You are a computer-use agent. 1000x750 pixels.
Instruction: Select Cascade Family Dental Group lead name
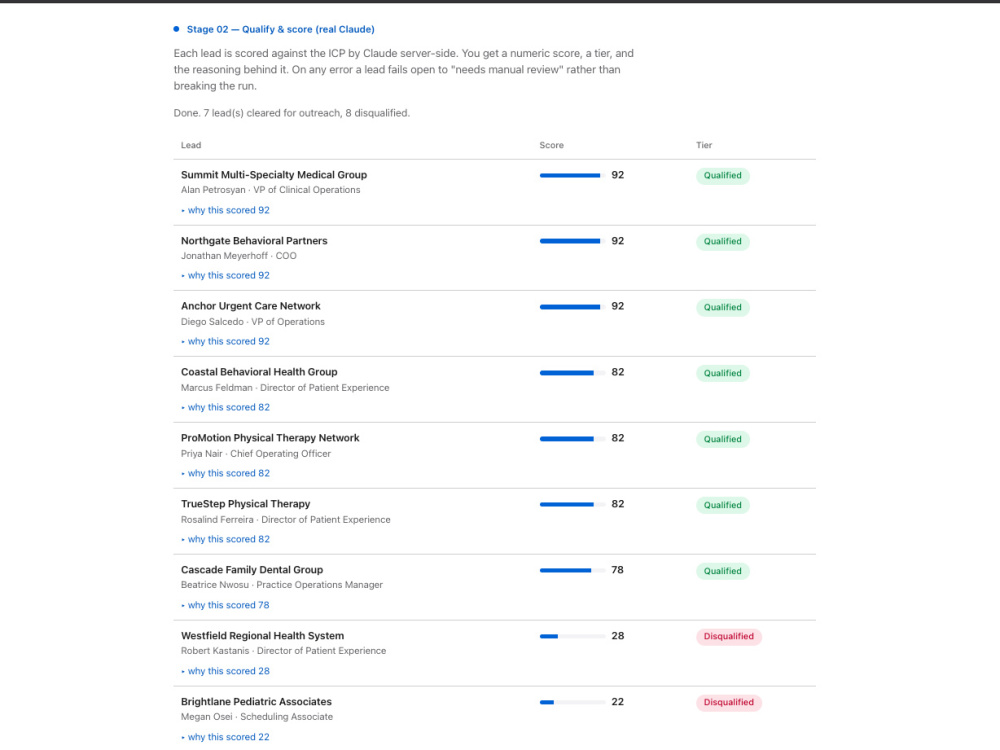click(x=252, y=570)
